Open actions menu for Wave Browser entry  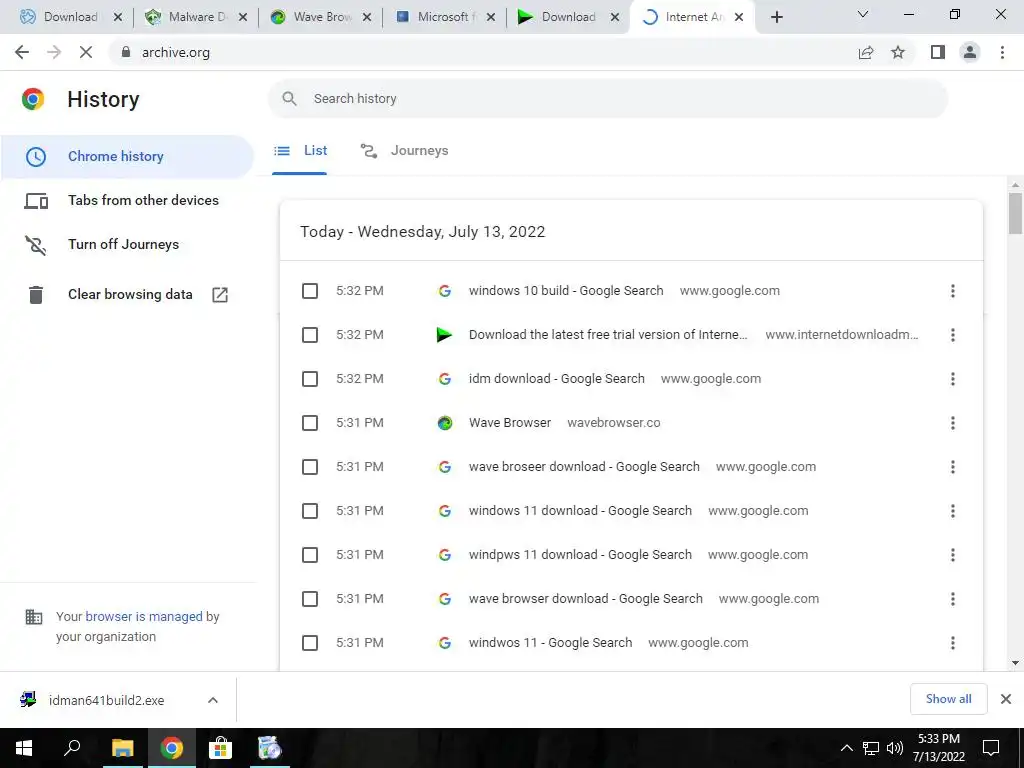click(x=953, y=423)
